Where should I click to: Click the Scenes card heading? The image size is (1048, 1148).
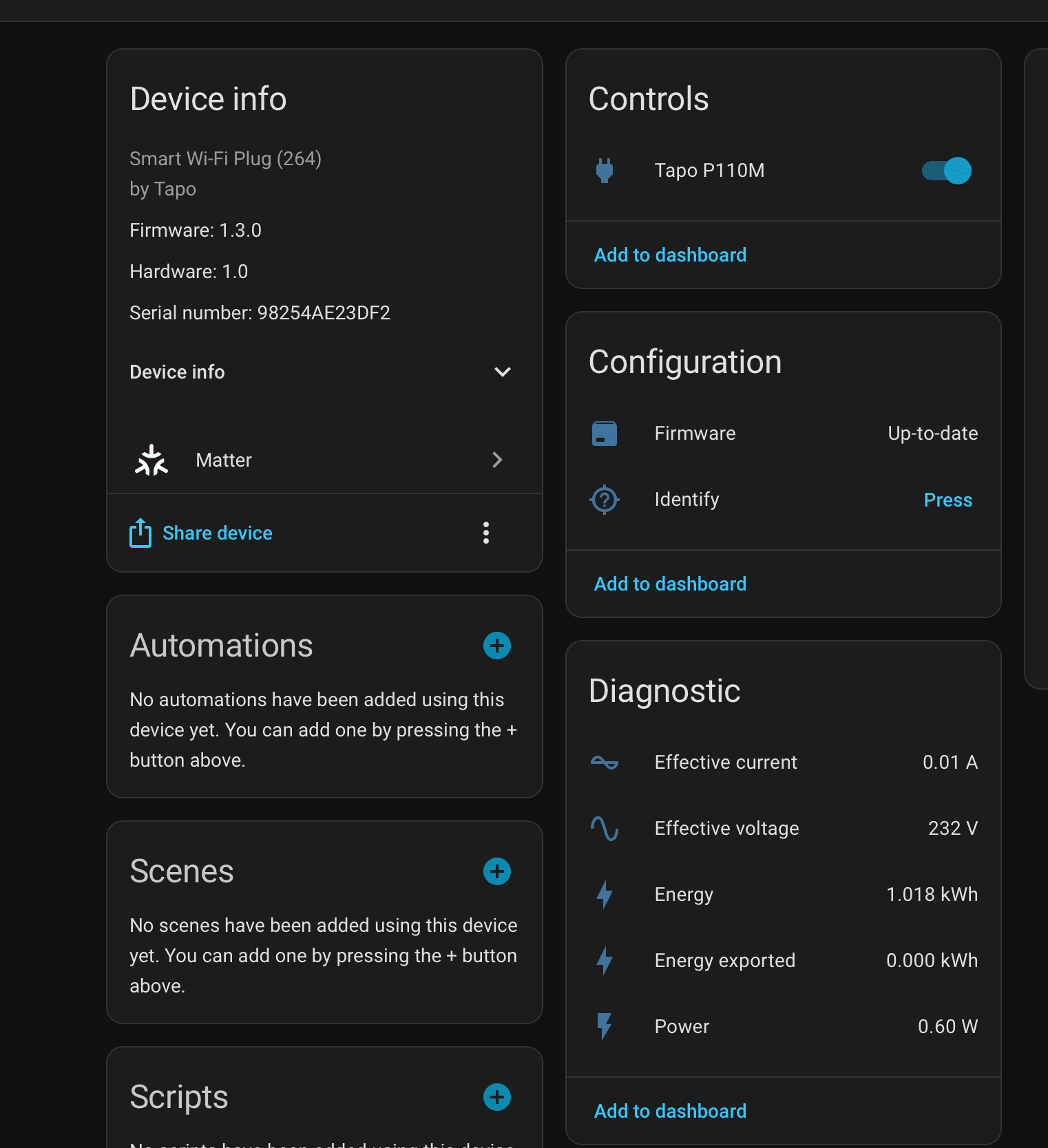coord(182,871)
